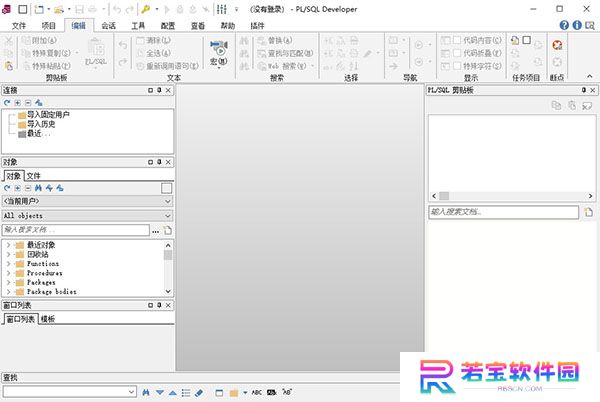Toggle the "AB" regular expression option in 查找 bar
Image resolution: width=600 pixels, height=402 pixels.
(287, 392)
